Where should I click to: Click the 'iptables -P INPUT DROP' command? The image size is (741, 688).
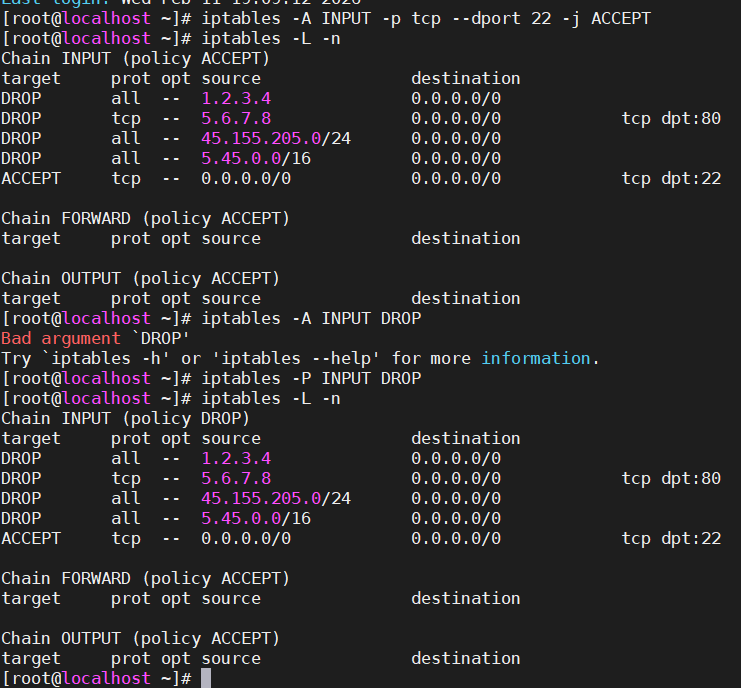pos(311,378)
